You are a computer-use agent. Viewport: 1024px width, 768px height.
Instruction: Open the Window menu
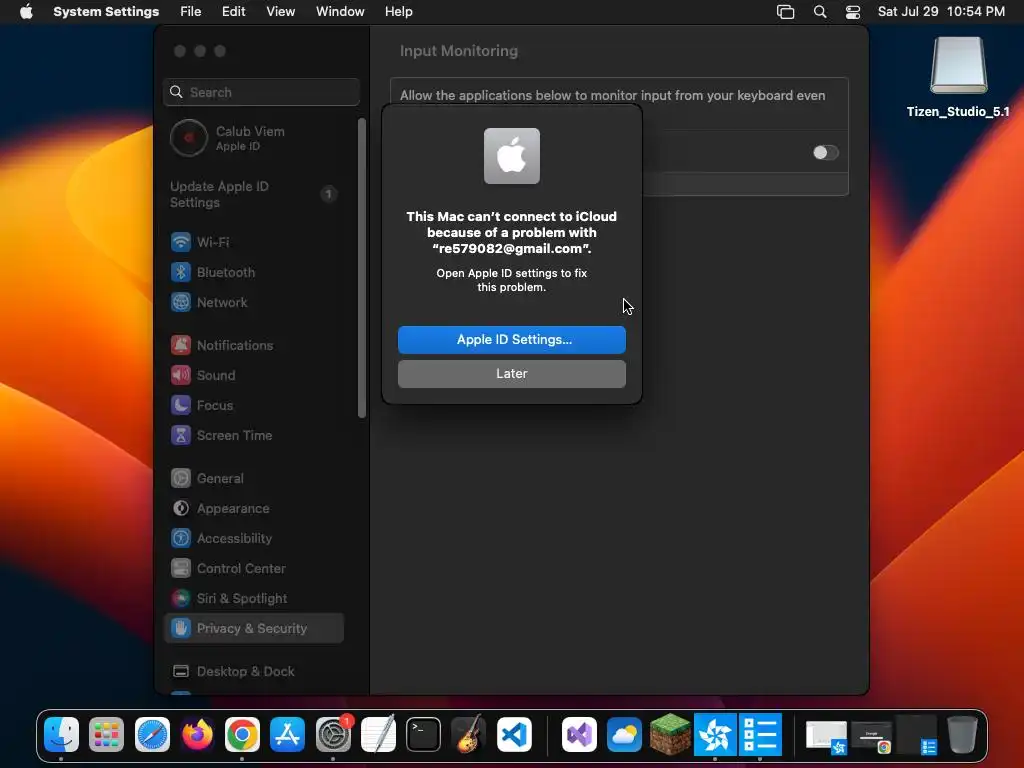340,12
